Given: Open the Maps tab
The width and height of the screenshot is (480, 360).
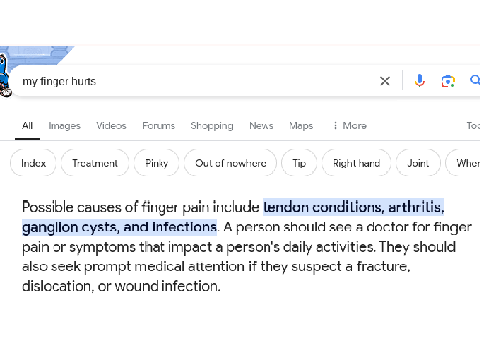Looking at the screenshot, I should (x=301, y=126).
